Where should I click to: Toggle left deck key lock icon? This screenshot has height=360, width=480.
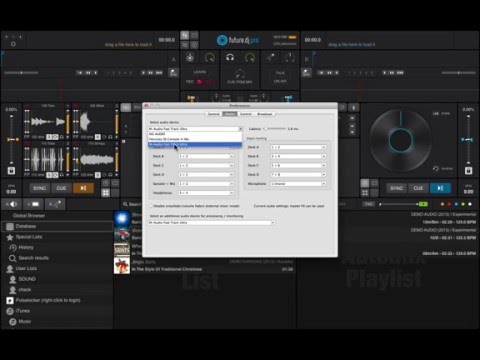click(11, 171)
